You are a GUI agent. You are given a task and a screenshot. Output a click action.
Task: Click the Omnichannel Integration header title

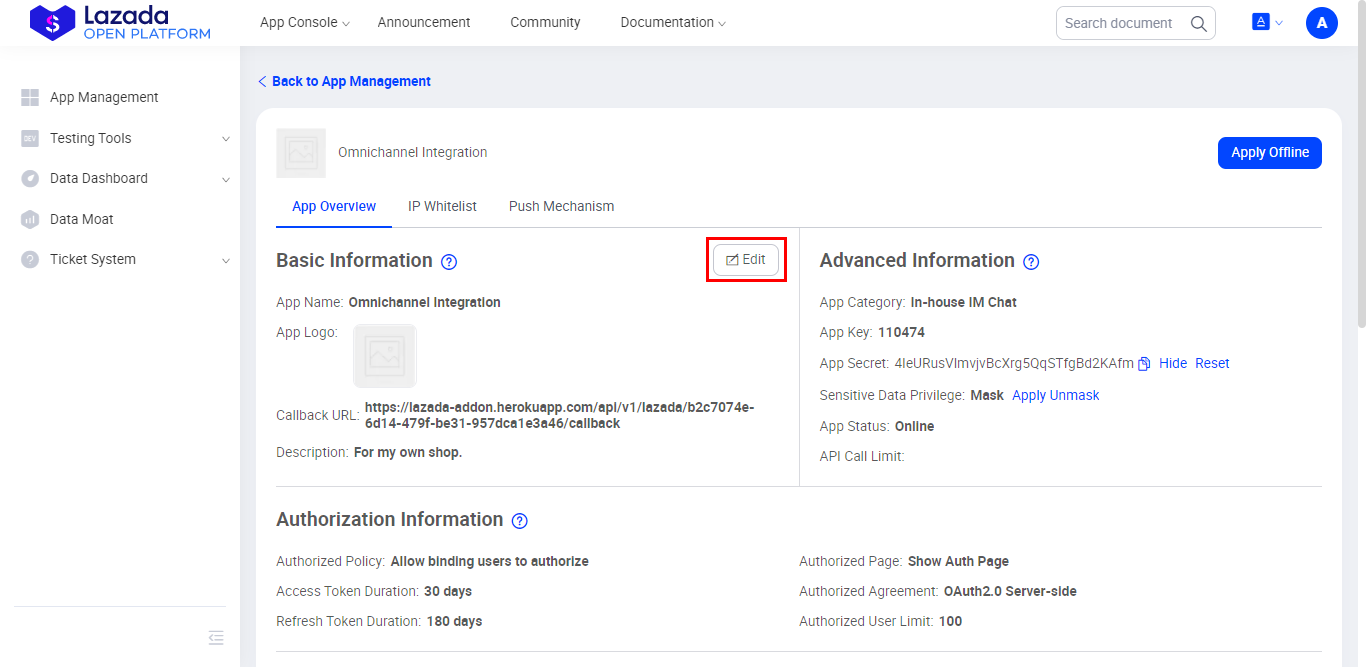click(x=413, y=152)
